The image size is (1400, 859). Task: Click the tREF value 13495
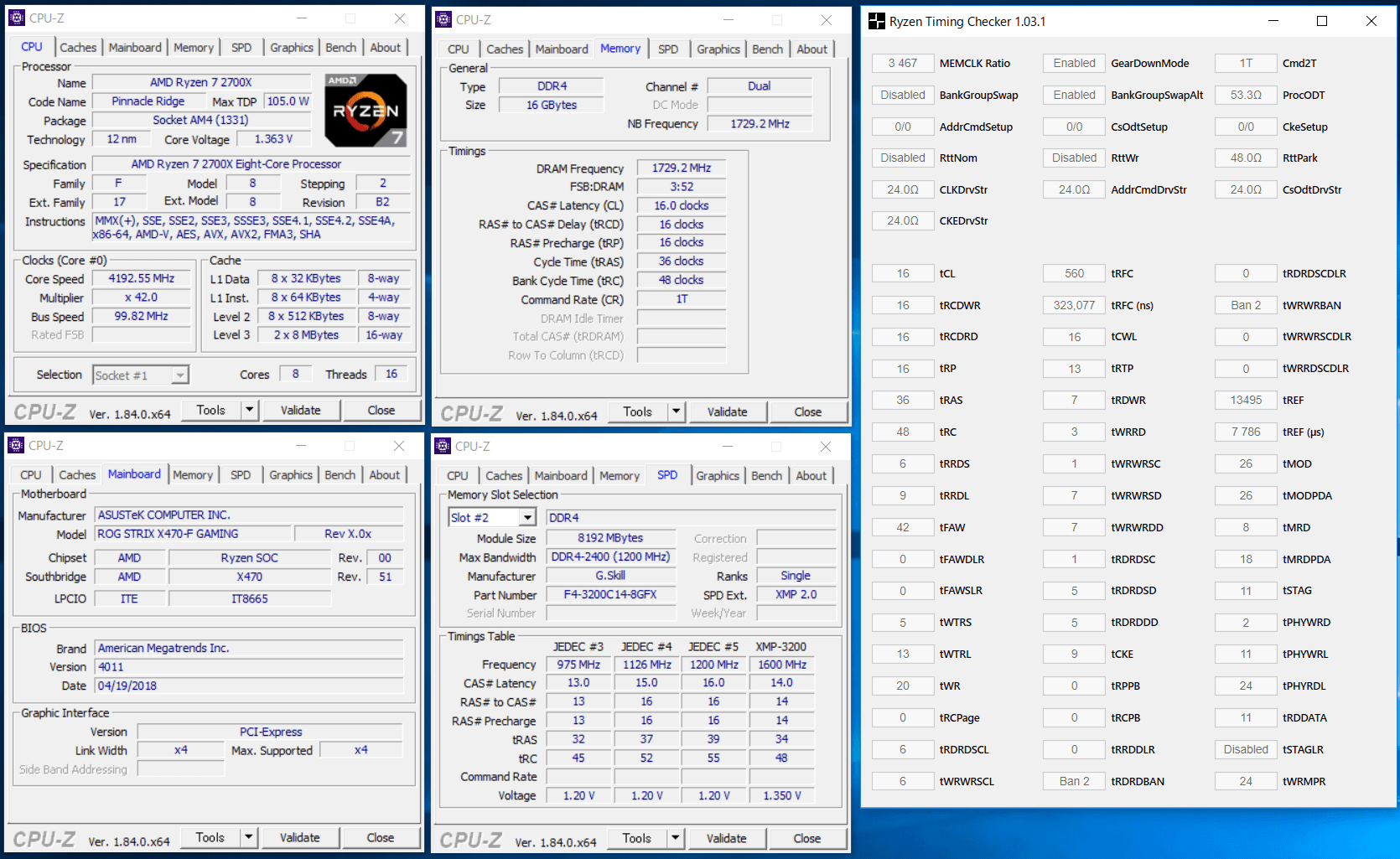click(1246, 400)
